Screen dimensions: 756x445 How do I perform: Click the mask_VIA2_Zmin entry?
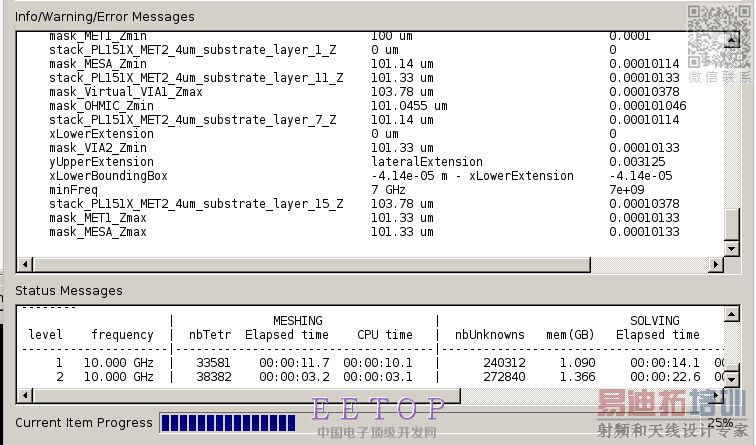pyautogui.click(x=98, y=148)
